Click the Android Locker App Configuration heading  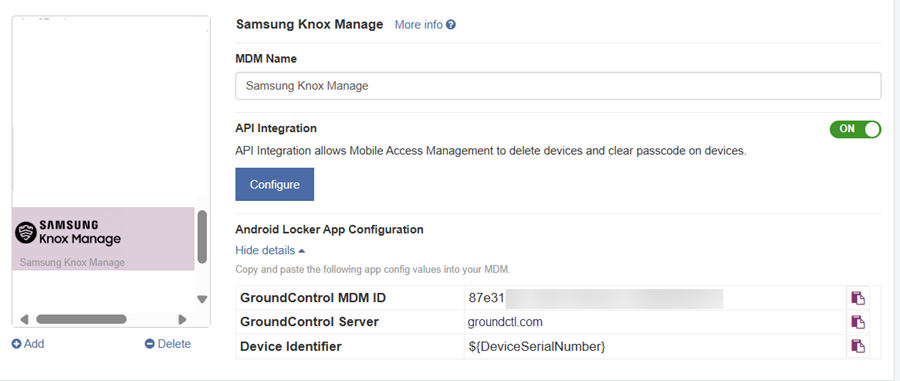pyautogui.click(x=329, y=230)
